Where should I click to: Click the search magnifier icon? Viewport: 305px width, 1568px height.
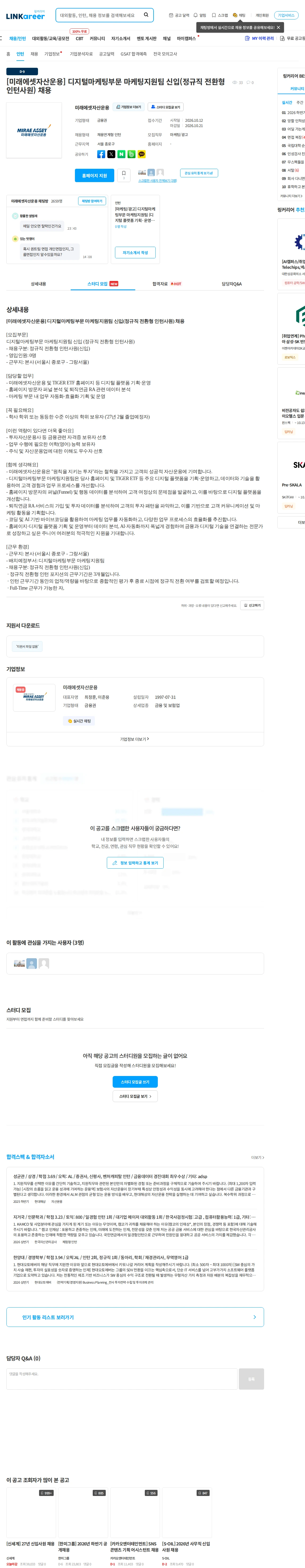click(146, 15)
